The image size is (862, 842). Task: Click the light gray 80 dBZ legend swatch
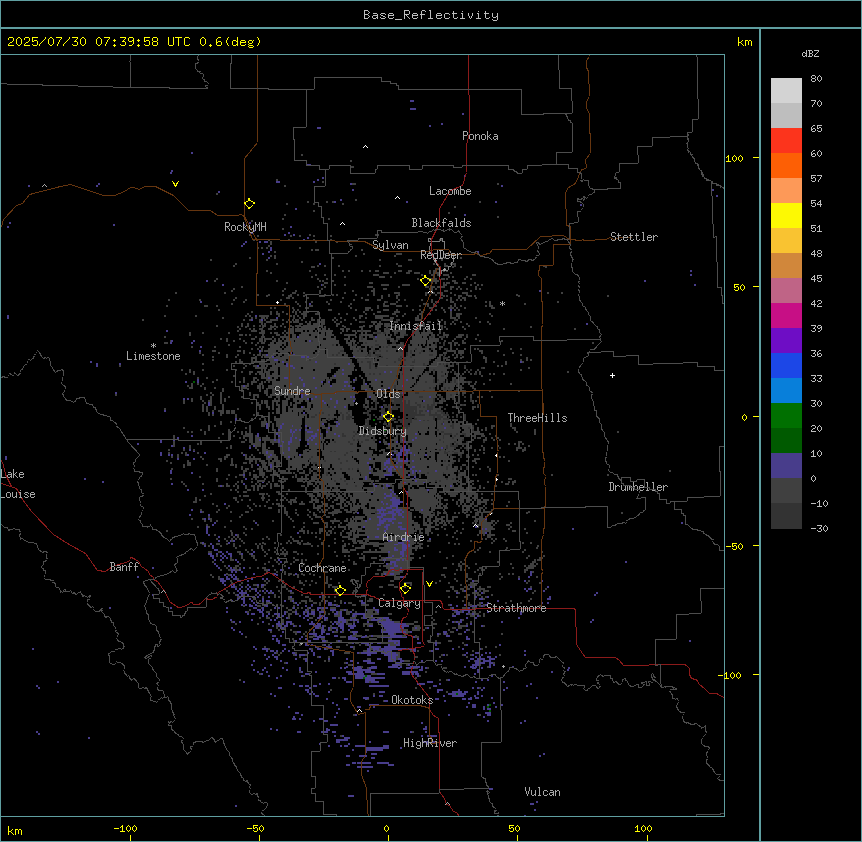click(786, 91)
